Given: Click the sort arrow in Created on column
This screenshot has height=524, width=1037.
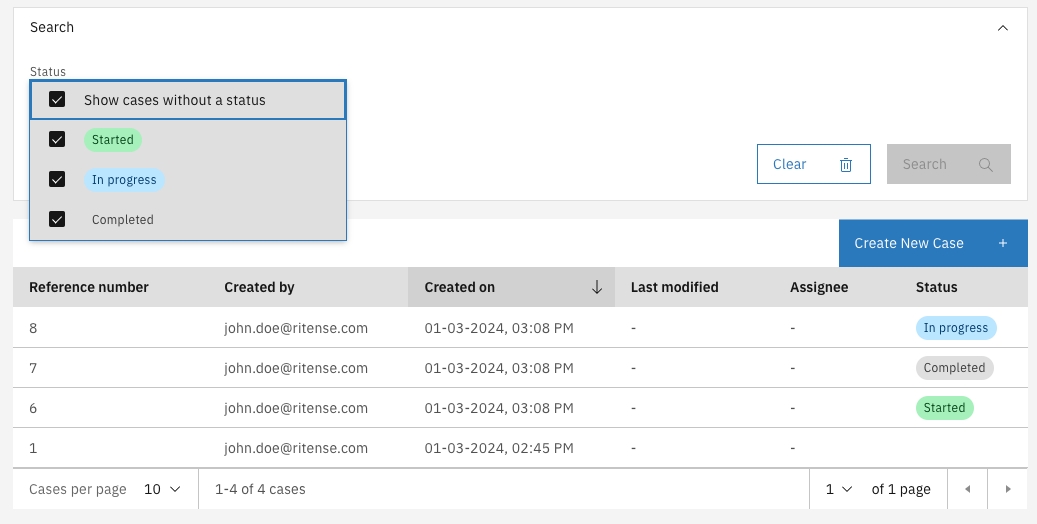Looking at the screenshot, I should point(597,287).
